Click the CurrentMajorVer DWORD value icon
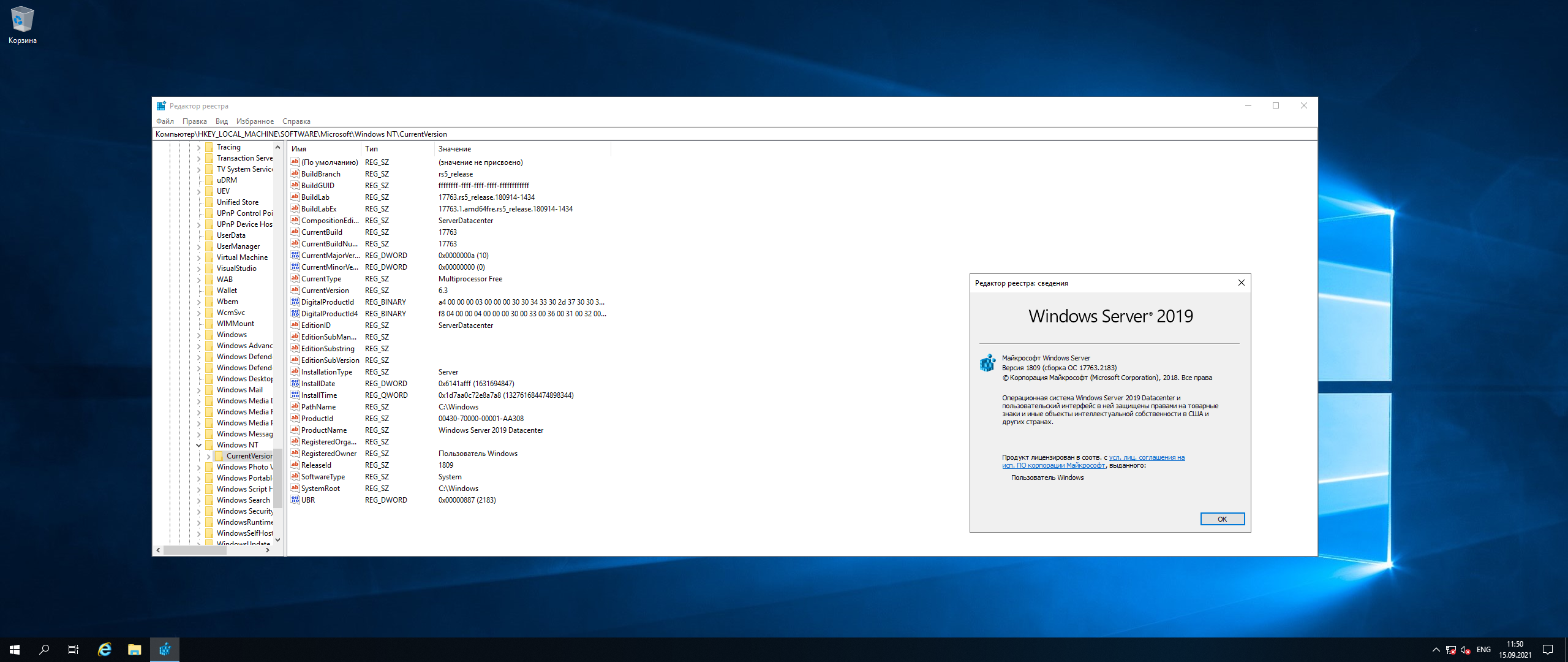The height and width of the screenshot is (662, 1568). (x=295, y=255)
